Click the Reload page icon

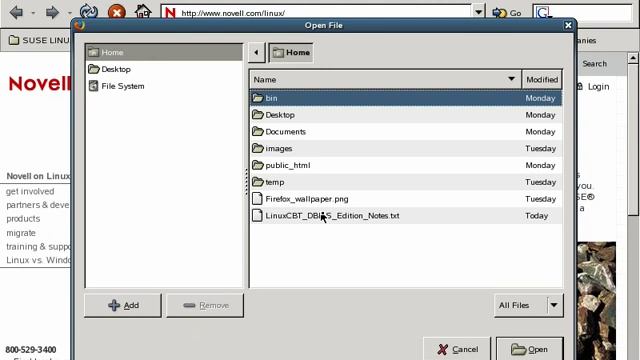89,11
